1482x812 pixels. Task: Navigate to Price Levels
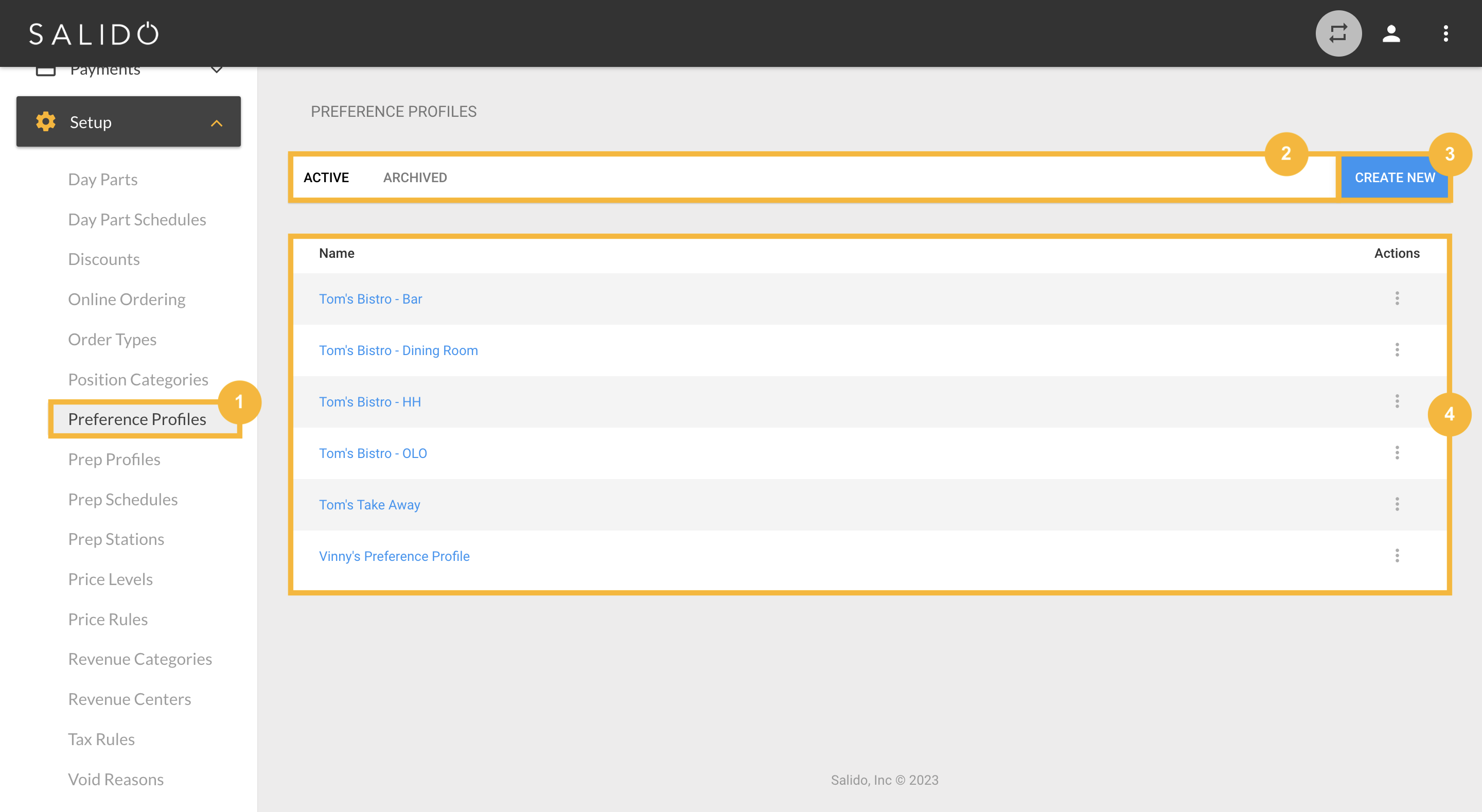(110, 579)
